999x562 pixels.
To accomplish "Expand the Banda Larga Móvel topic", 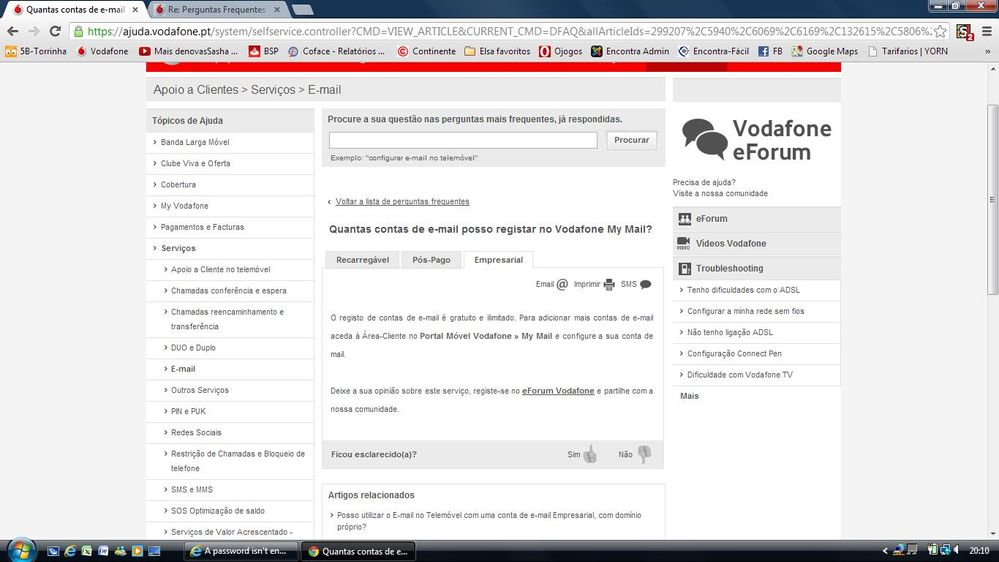I will click(x=195, y=142).
